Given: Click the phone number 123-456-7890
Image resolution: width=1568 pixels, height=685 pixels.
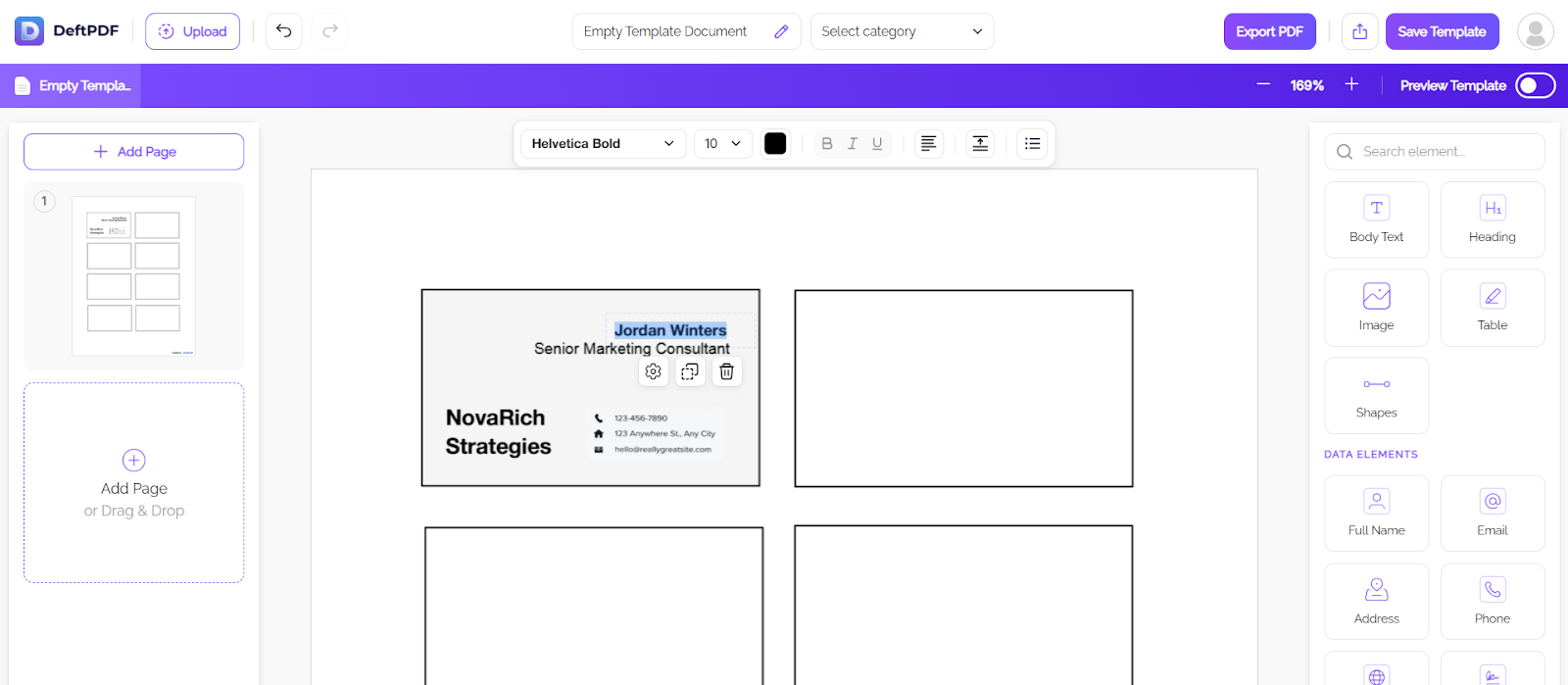Looking at the screenshot, I should pyautogui.click(x=641, y=418).
